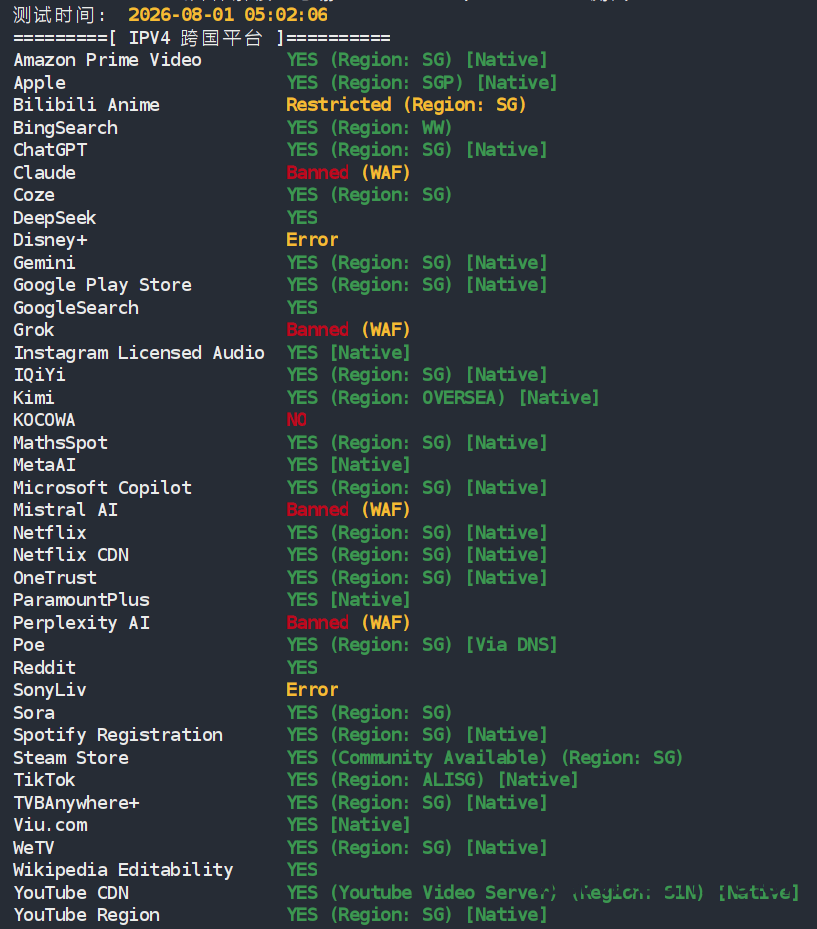Select the Disney+ Error status text

pos(312,240)
